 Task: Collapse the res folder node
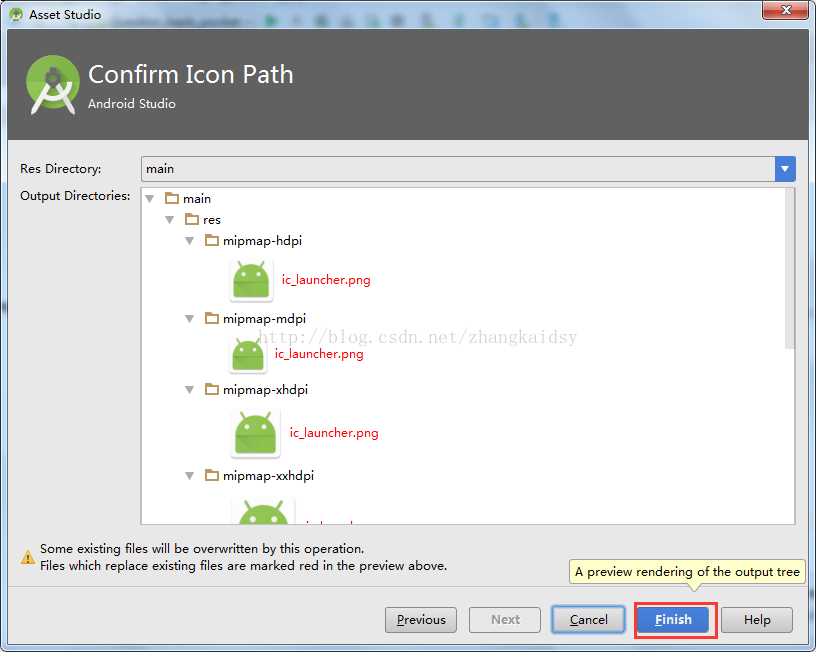[170, 220]
